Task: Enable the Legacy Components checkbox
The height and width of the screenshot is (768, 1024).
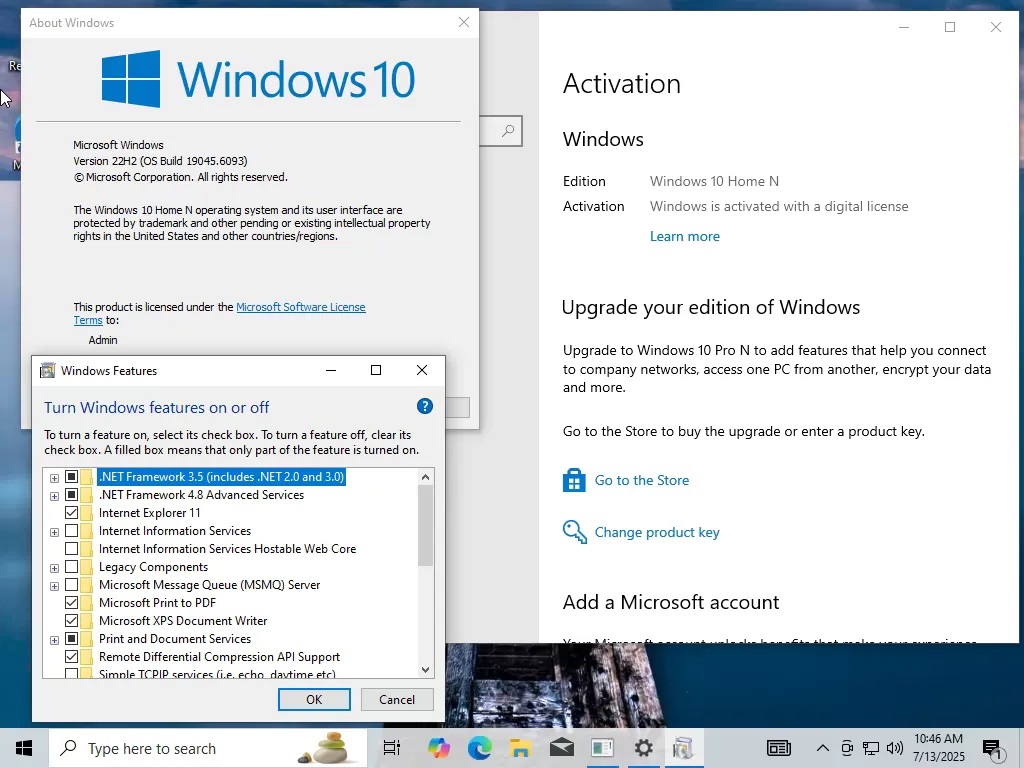Action: pos(71,567)
